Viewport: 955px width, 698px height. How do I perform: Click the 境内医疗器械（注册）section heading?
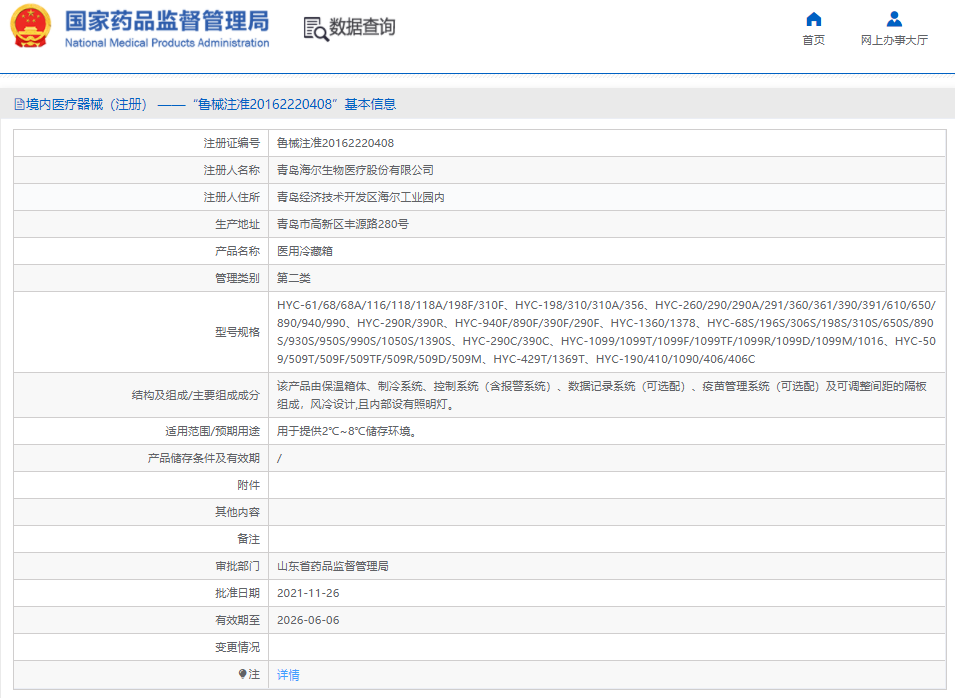(x=87, y=104)
